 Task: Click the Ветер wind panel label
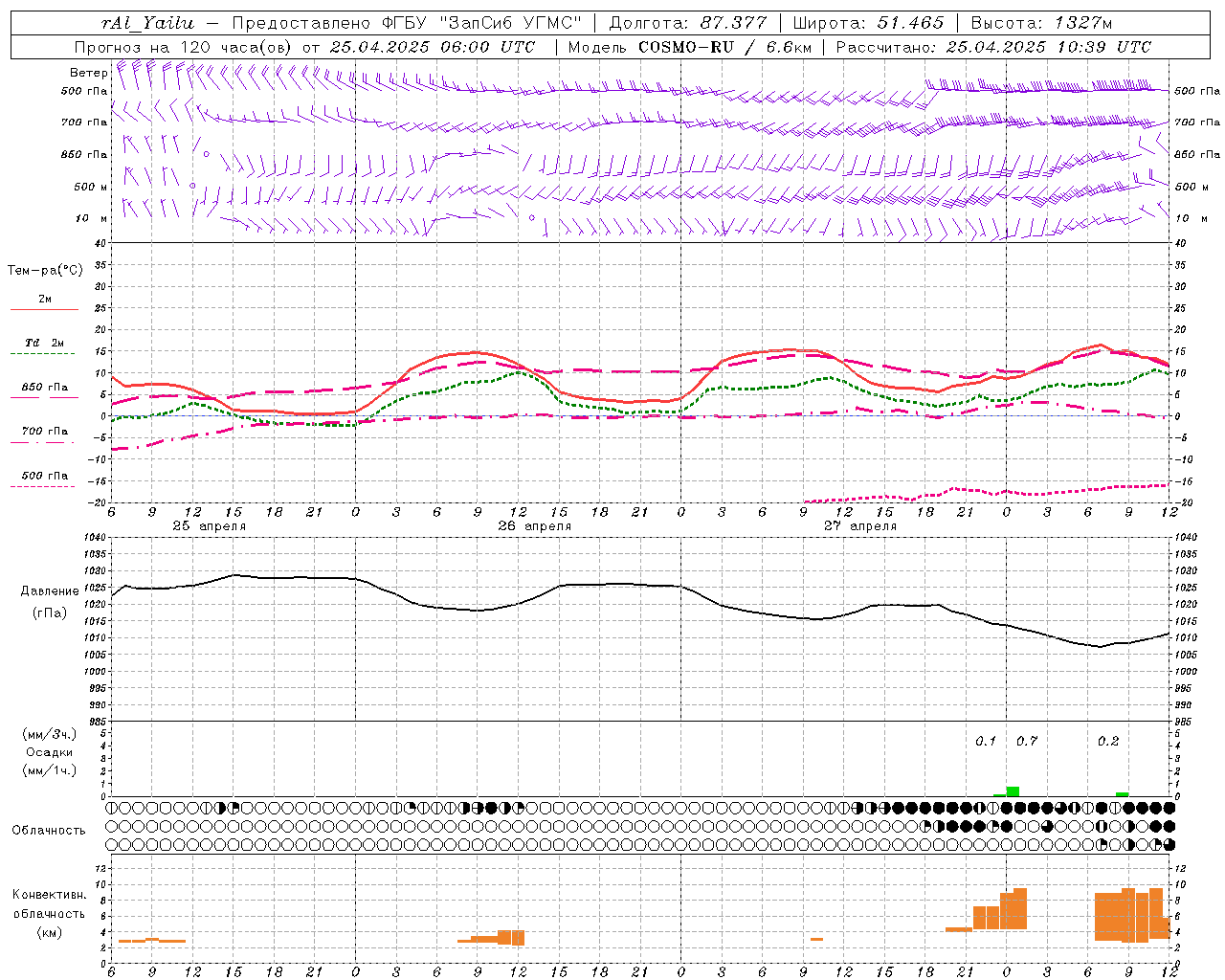click(88, 73)
